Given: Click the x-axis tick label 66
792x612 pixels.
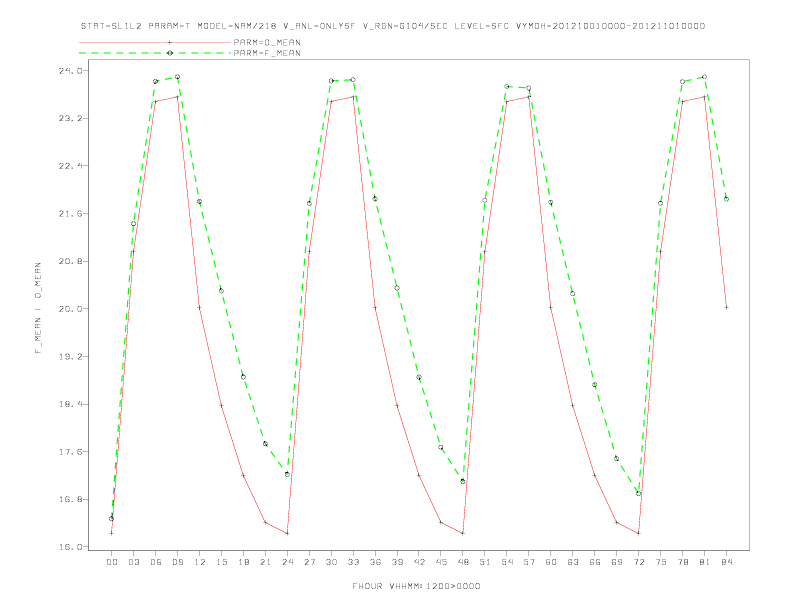Looking at the screenshot, I should click(595, 562).
